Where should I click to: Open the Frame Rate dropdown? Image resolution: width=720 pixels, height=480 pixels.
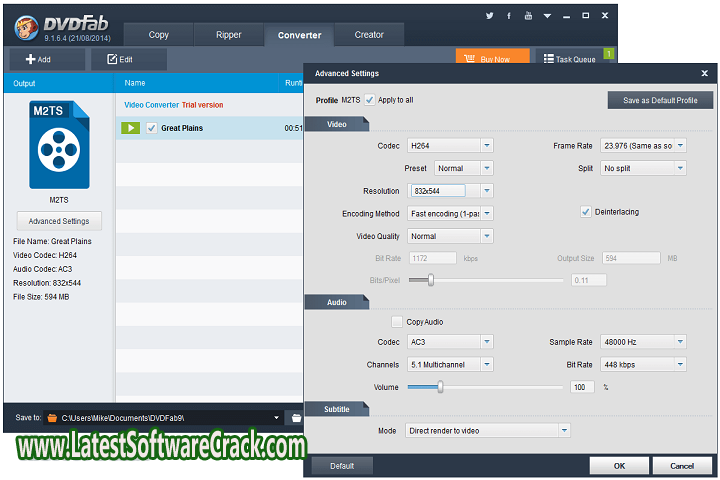[x=643, y=146]
